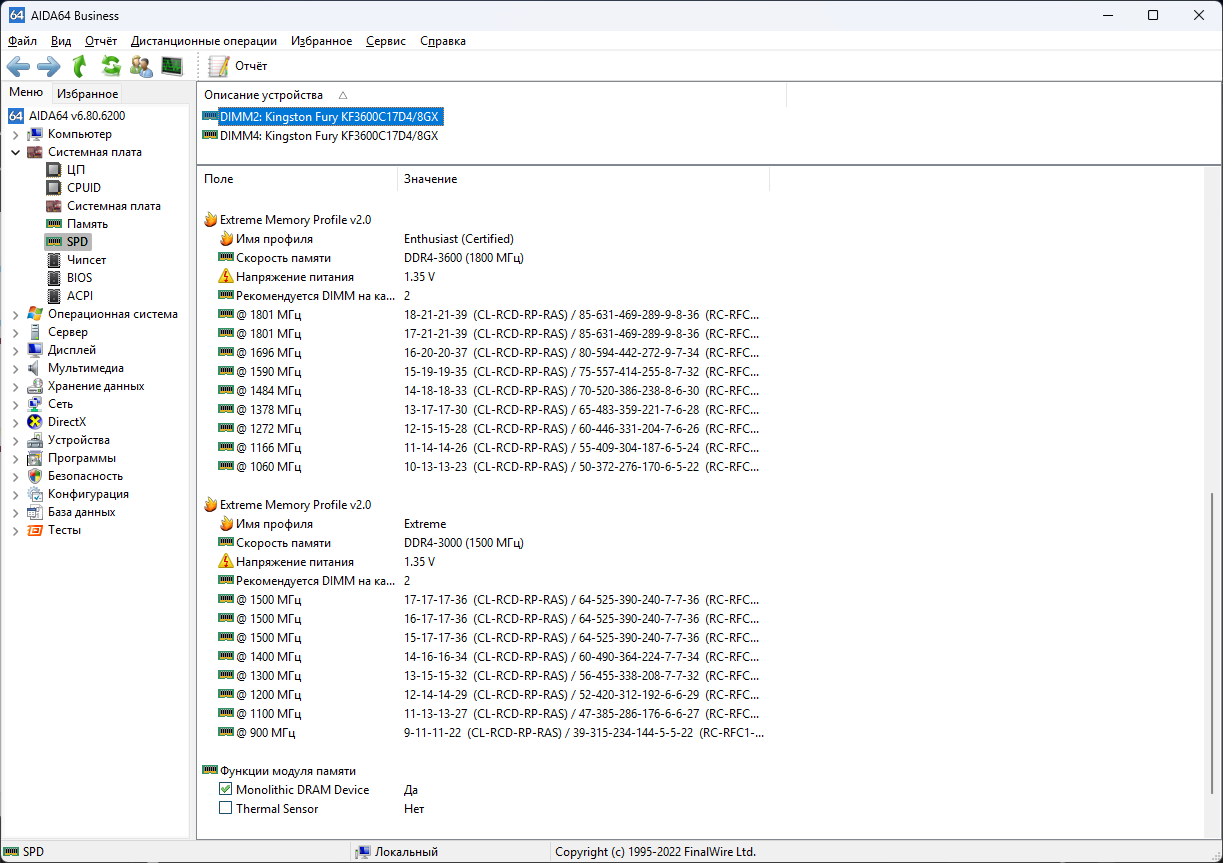
Task: Expand the Дисплей tree node
Action: (x=15, y=350)
